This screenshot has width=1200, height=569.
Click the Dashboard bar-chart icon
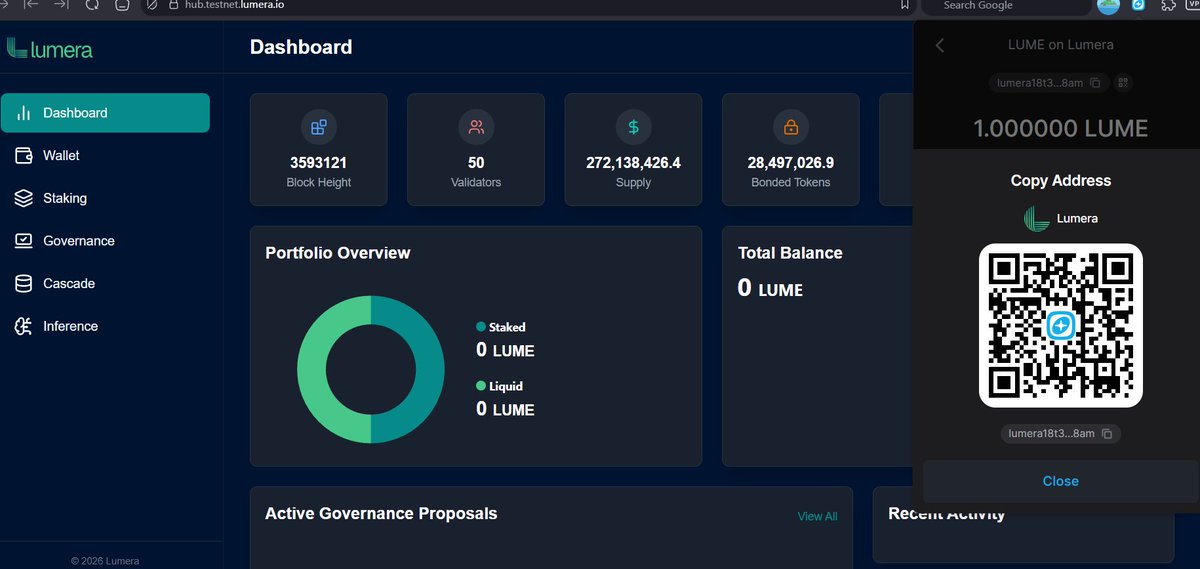(24, 113)
